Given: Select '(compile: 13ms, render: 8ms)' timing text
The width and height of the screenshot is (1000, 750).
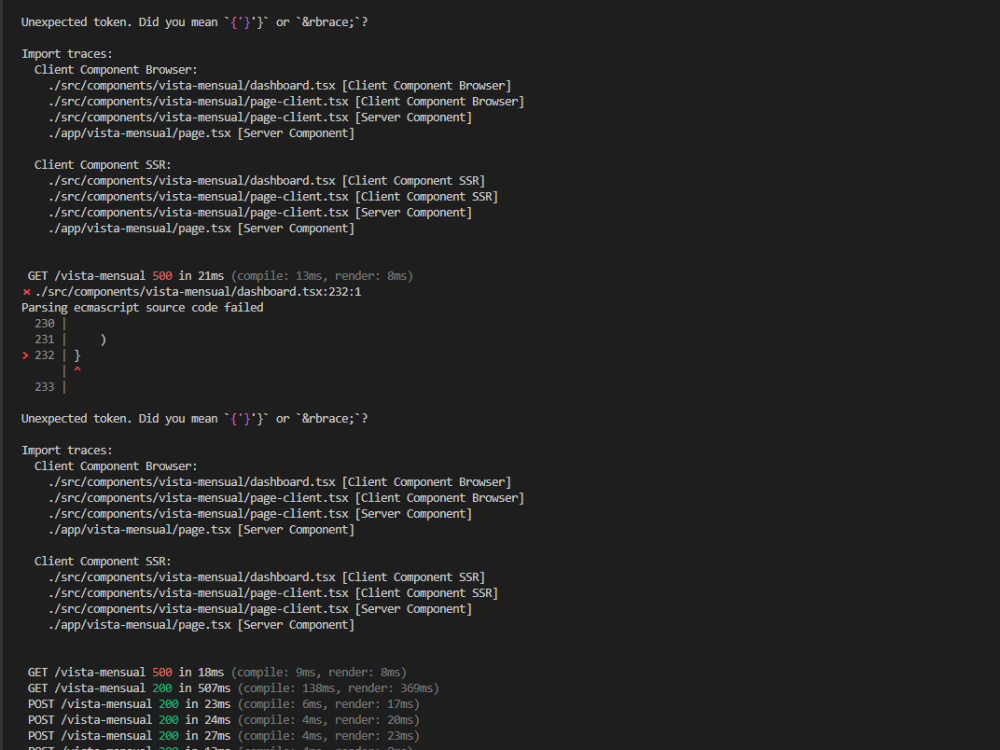Looking at the screenshot, I should click(322, 276).
